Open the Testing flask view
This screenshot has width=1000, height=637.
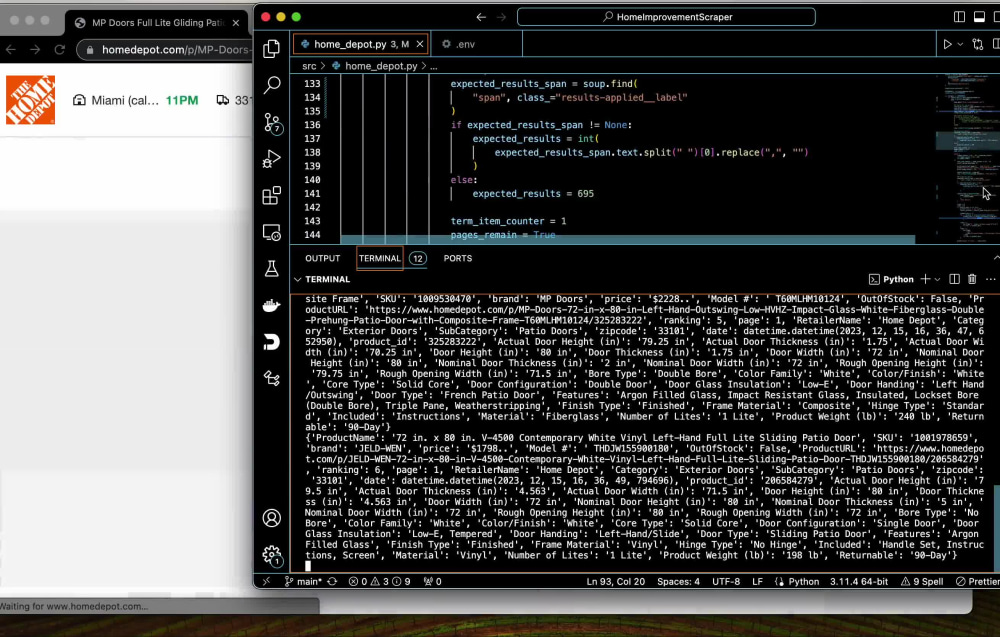(x=271, y=269)
